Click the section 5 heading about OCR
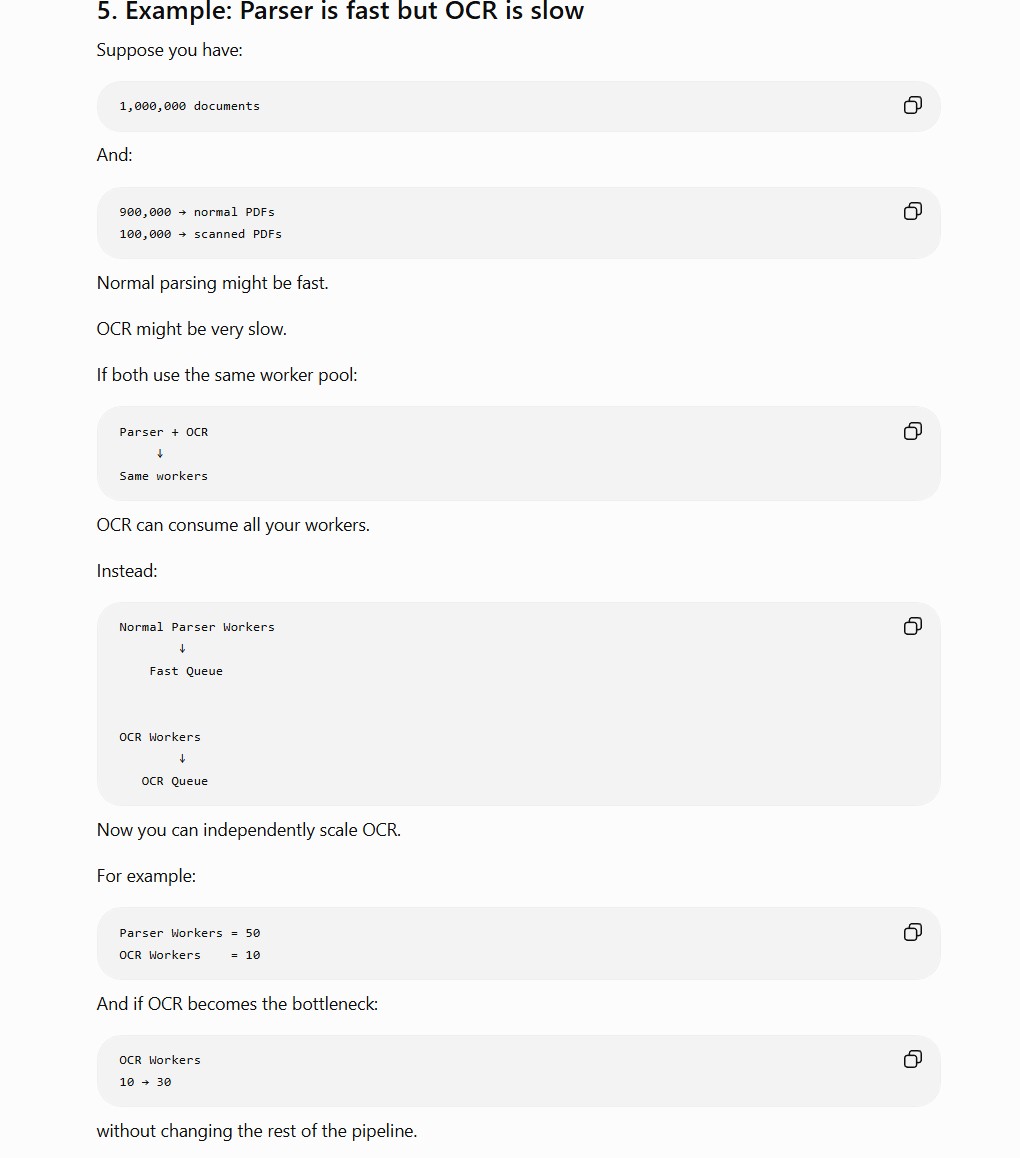 point(340,11)
